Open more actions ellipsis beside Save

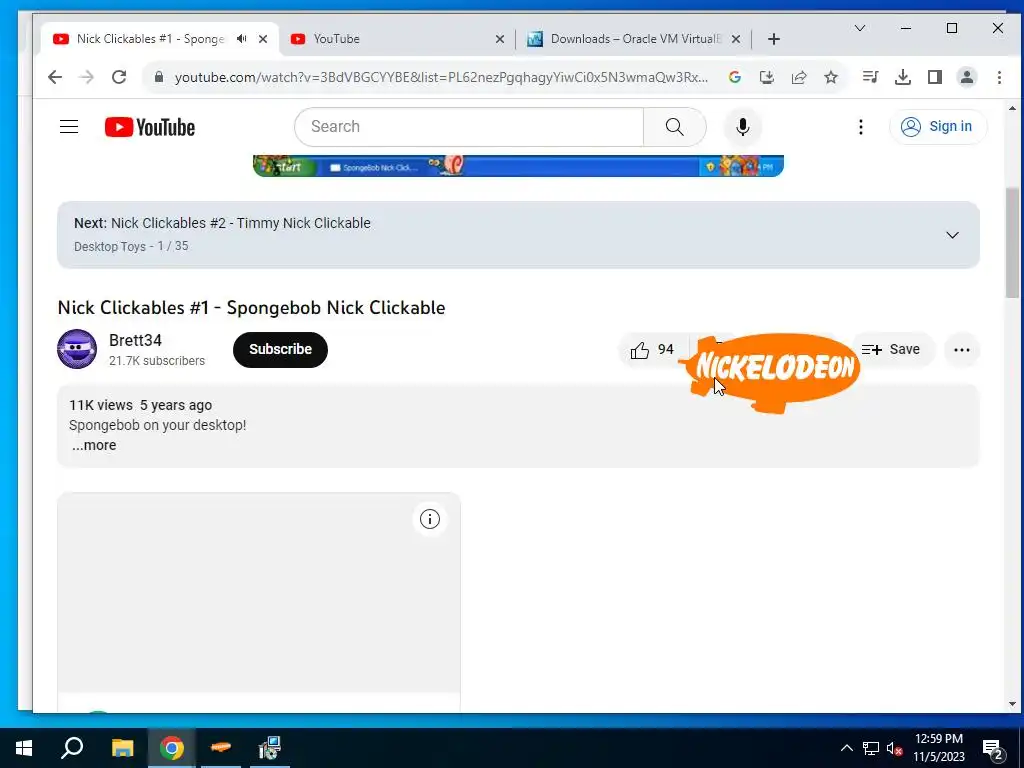[x=961, y=350]
